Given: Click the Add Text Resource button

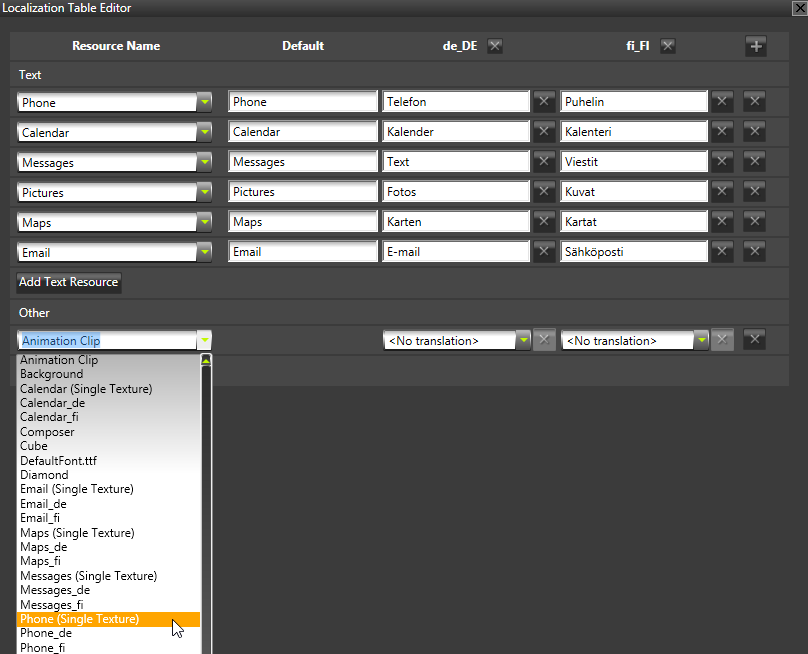Looking at the screenshot, I should pos(69,282).
